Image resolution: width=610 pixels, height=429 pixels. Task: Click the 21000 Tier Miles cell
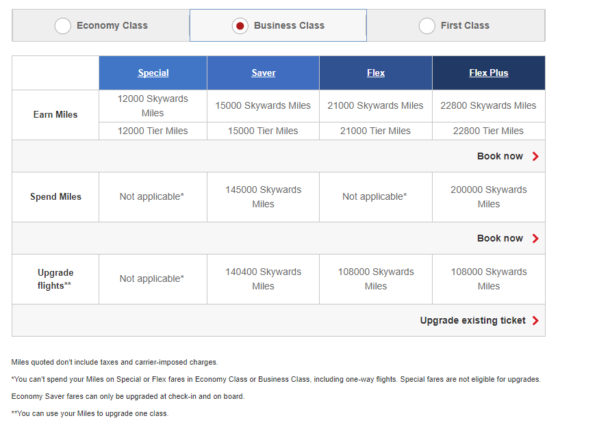pyautogui.click(x=375, y=131)
